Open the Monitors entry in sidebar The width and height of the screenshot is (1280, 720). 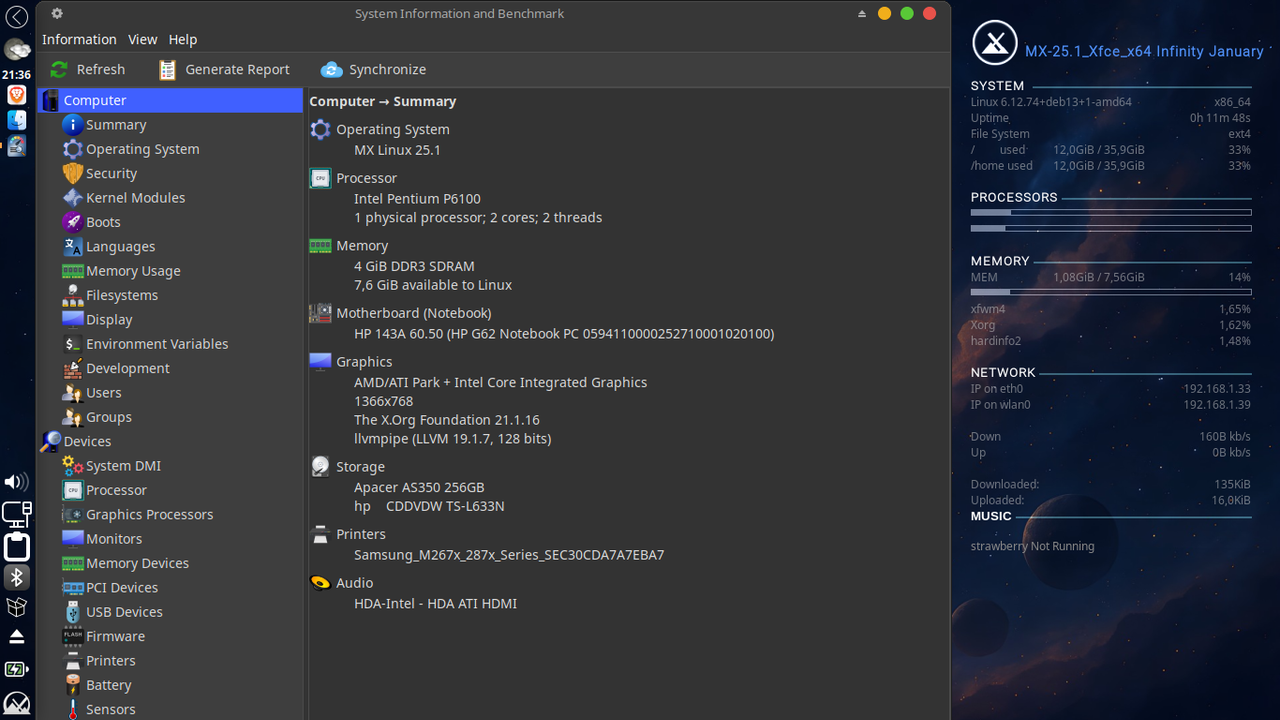tap(114, 538)
